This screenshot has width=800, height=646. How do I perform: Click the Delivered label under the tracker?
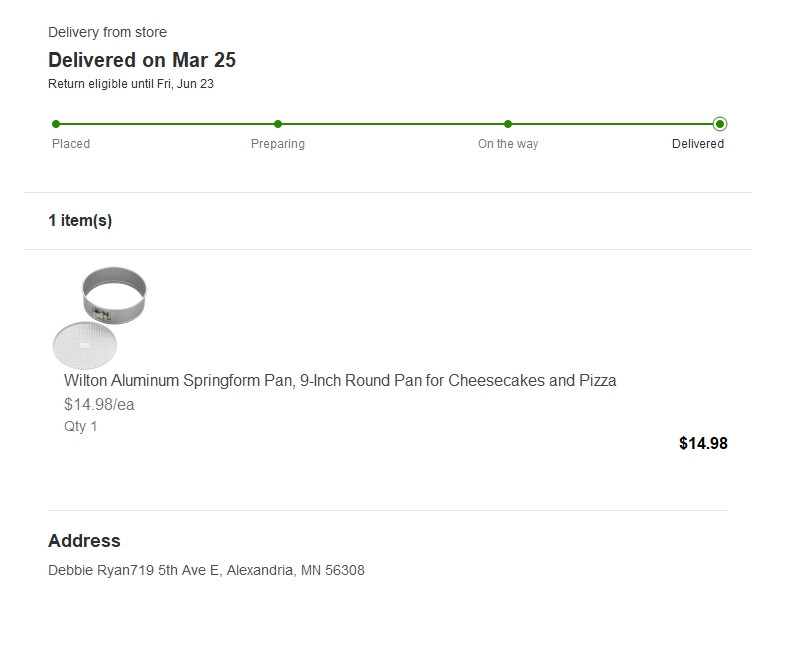698,144
